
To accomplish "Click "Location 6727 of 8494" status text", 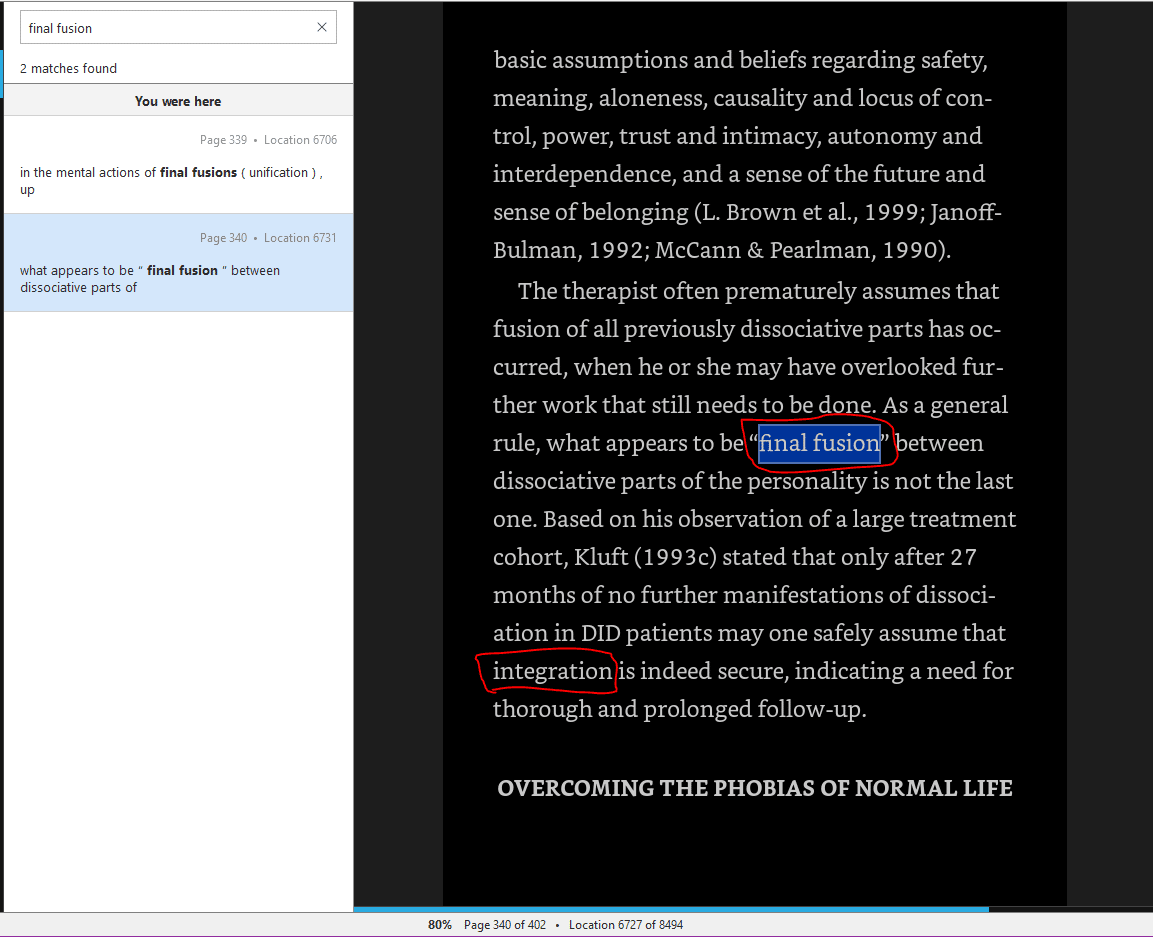I will (x=625, y=925).
